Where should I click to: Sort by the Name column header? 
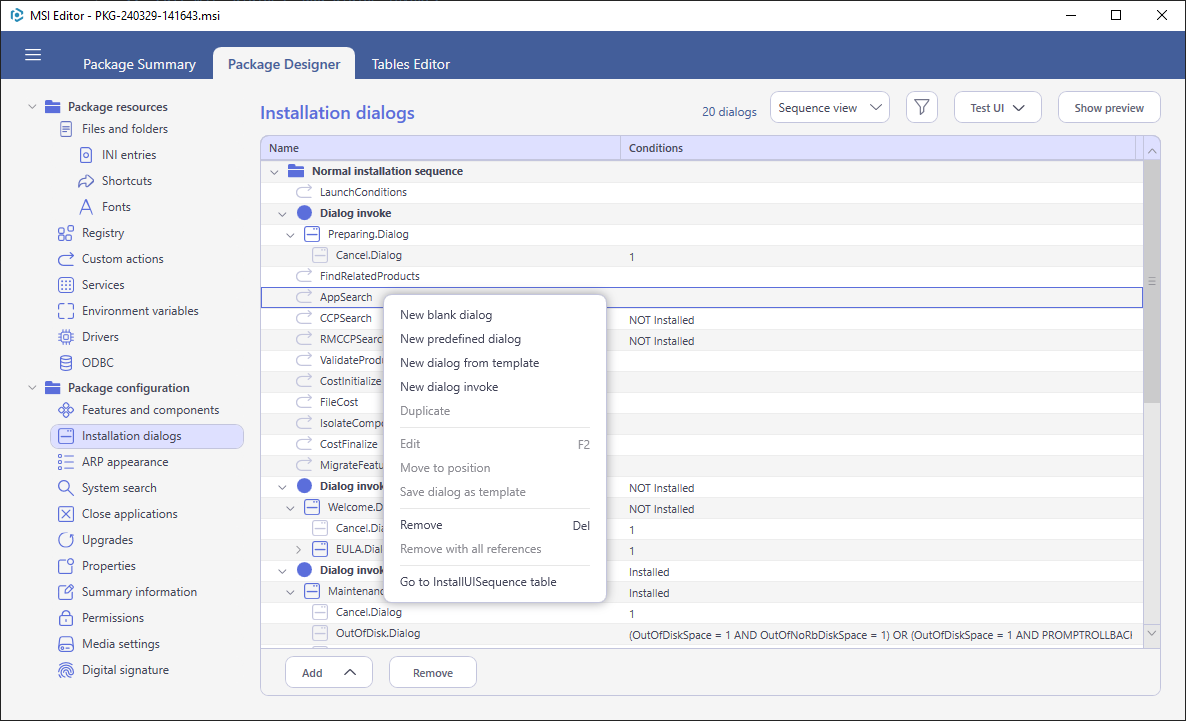tap(440, 148)
